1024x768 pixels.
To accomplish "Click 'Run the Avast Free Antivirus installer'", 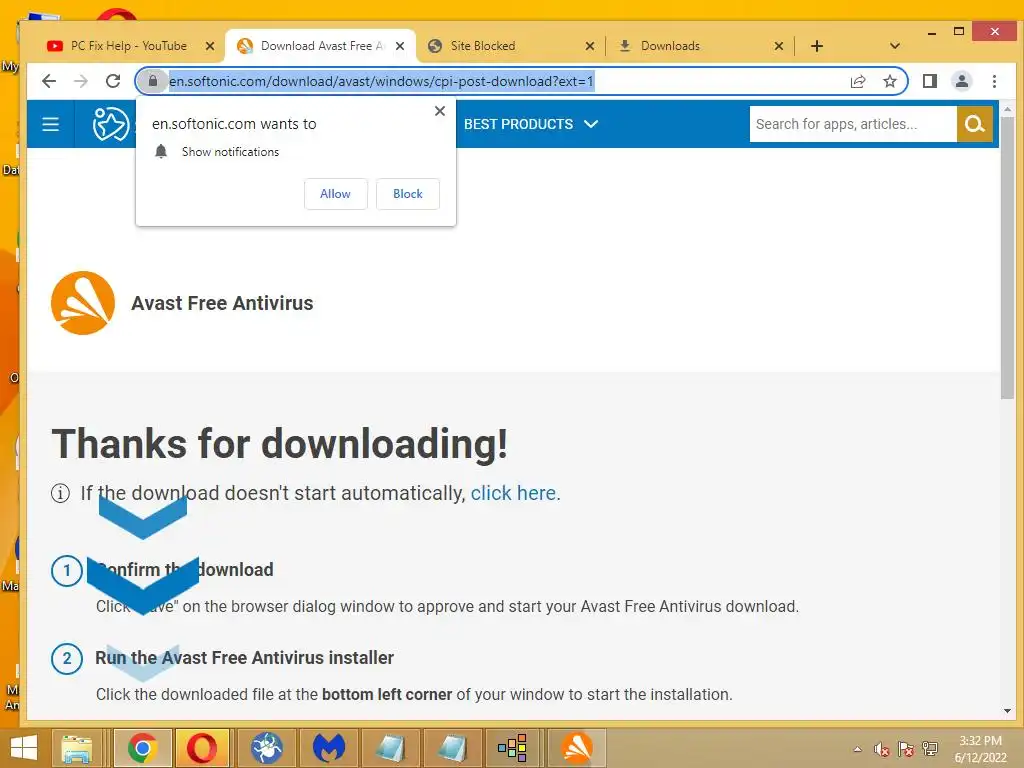I will tap(245, 658).
